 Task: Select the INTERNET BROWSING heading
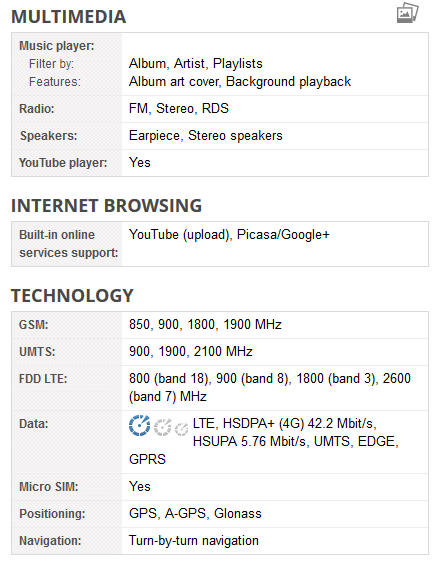click(x=106, y=206)
